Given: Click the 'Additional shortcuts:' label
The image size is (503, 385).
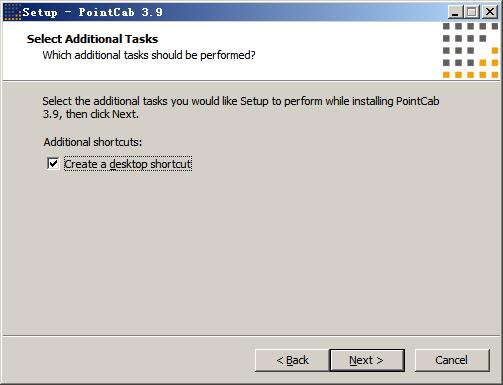Looking at the screenshot, I should 93,142.
